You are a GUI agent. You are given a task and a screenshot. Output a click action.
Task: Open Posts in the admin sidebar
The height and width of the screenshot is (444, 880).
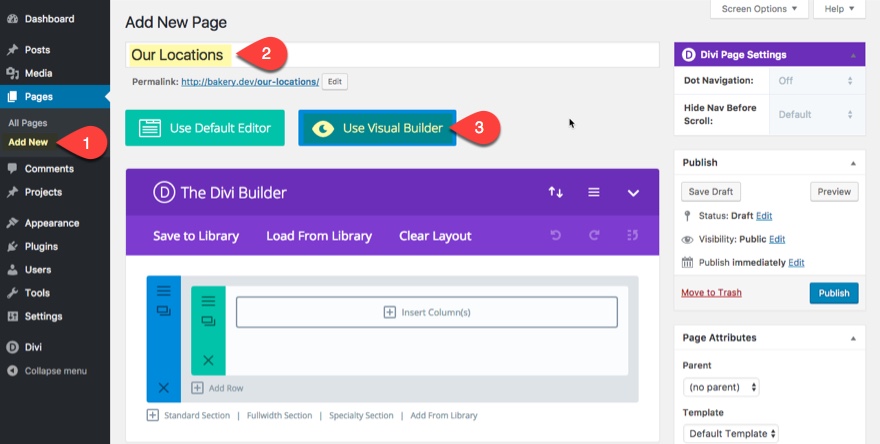(x=37, y=50)
